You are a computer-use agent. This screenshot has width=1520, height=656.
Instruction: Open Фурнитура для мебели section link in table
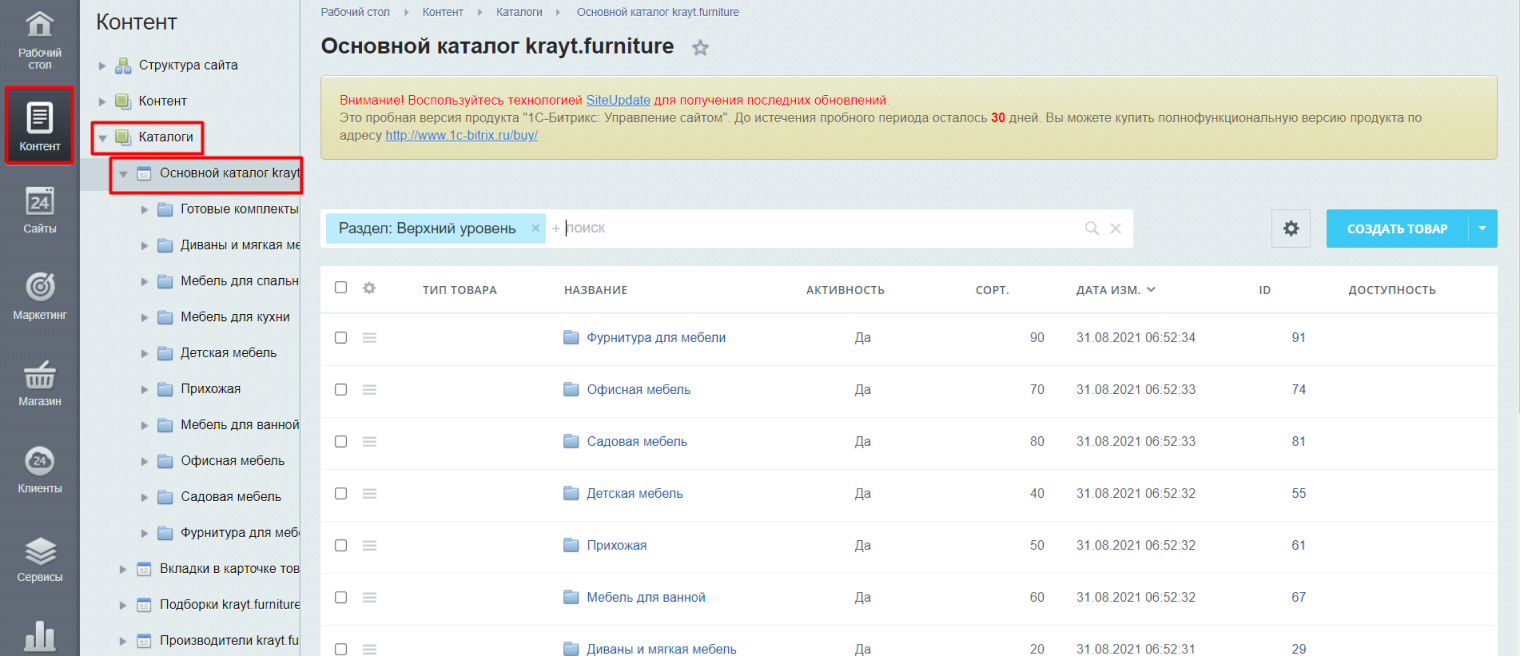click(x=656, y=338)
